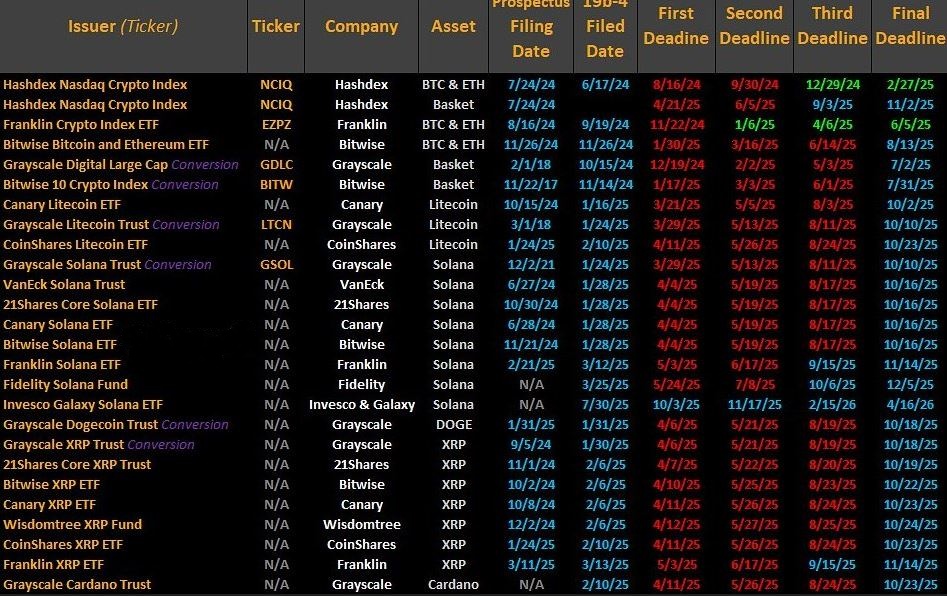Viewport: 947px width, 596px height.
Task: Select the Asset column header
Action: (x=454, y=27)
